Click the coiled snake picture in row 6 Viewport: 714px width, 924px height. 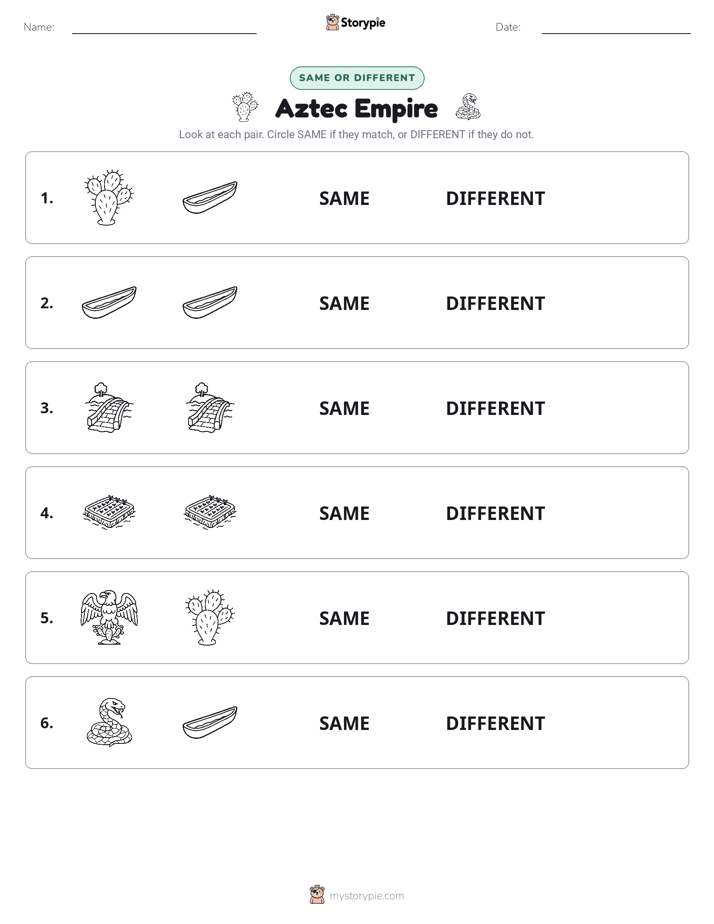coord(109,722)
